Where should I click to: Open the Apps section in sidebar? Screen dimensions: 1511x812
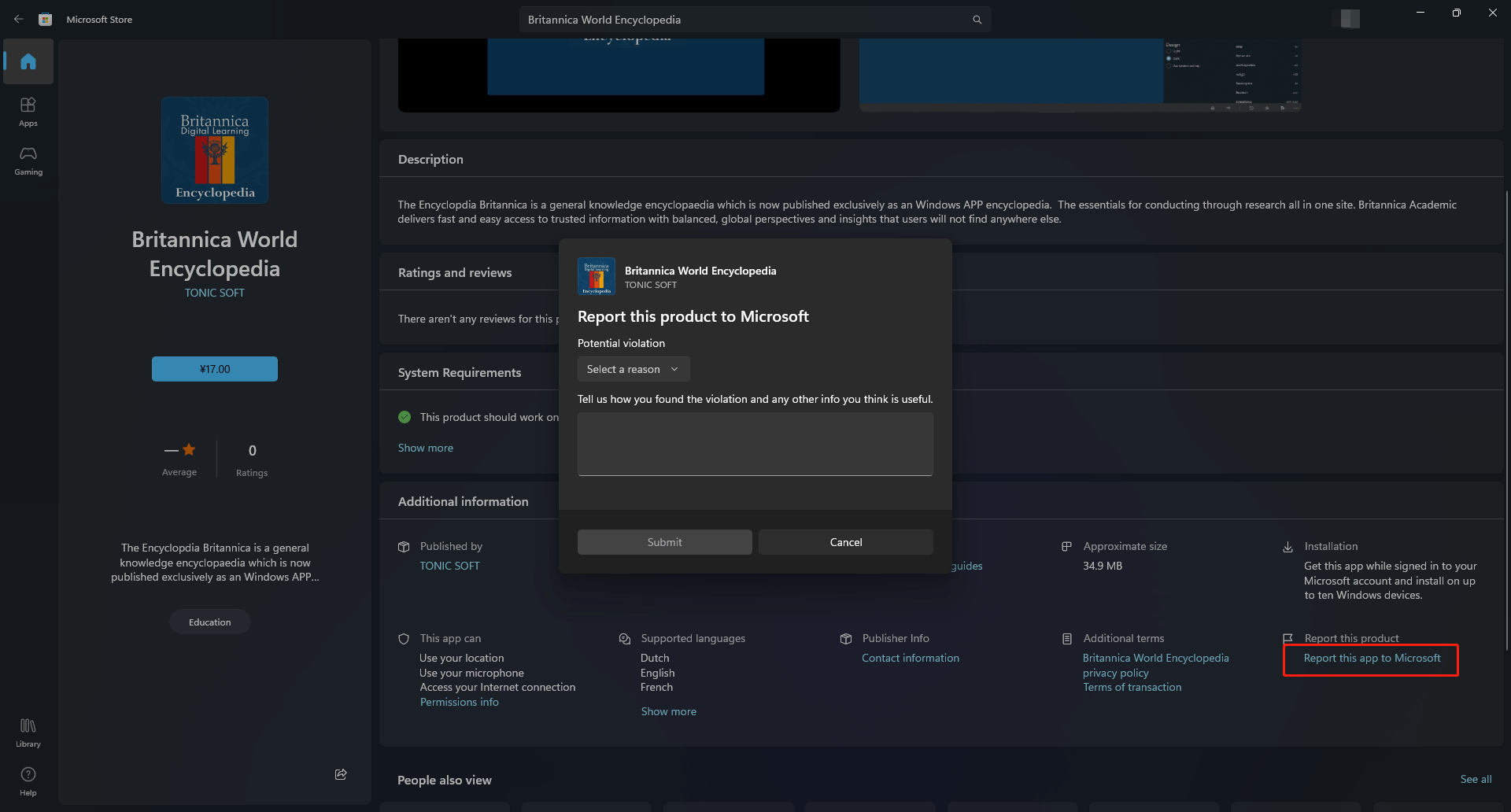[28, 111]
